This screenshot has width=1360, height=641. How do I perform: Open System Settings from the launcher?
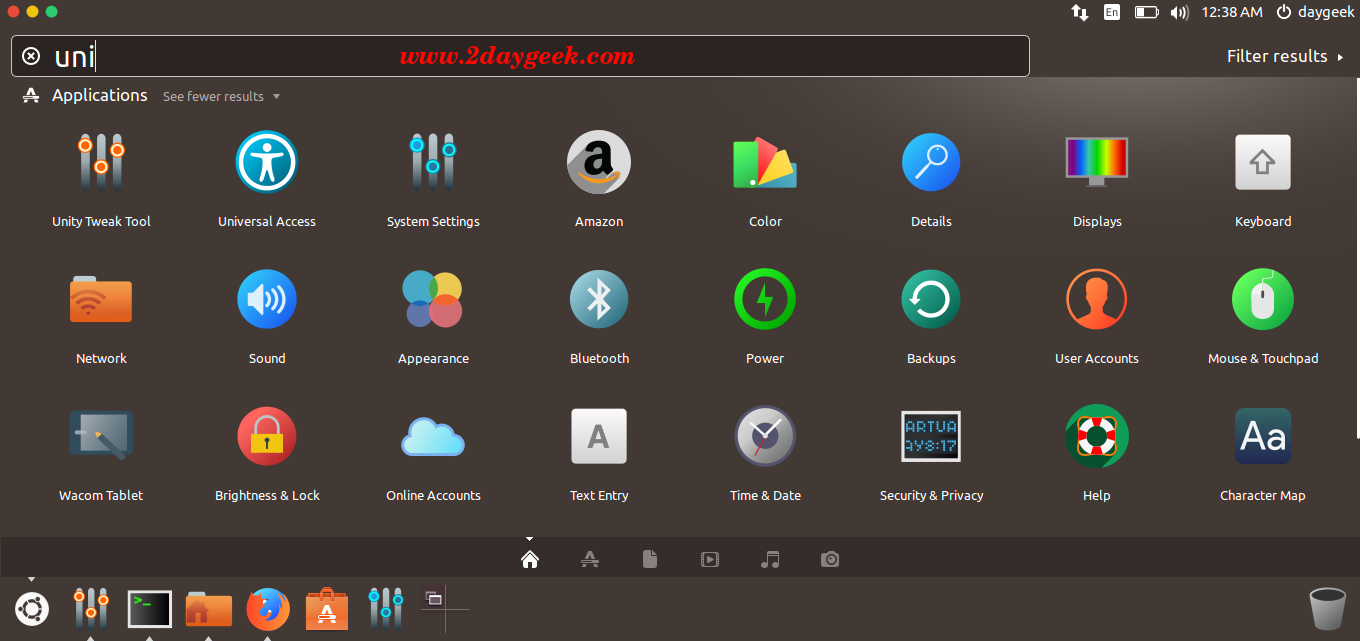click(385, 608)
